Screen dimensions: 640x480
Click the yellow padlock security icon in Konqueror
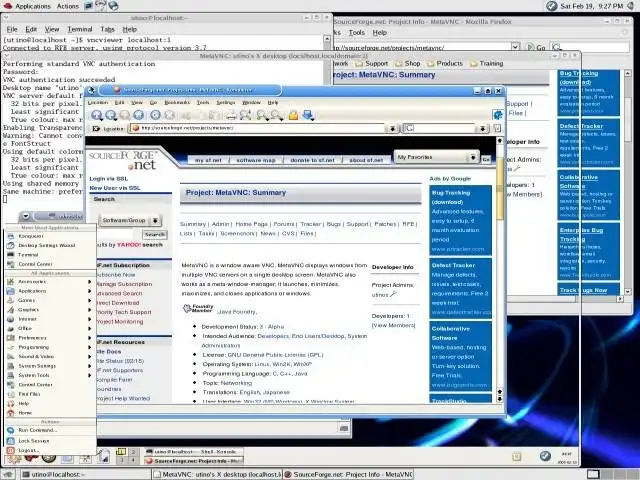click(x=293, y=116)
